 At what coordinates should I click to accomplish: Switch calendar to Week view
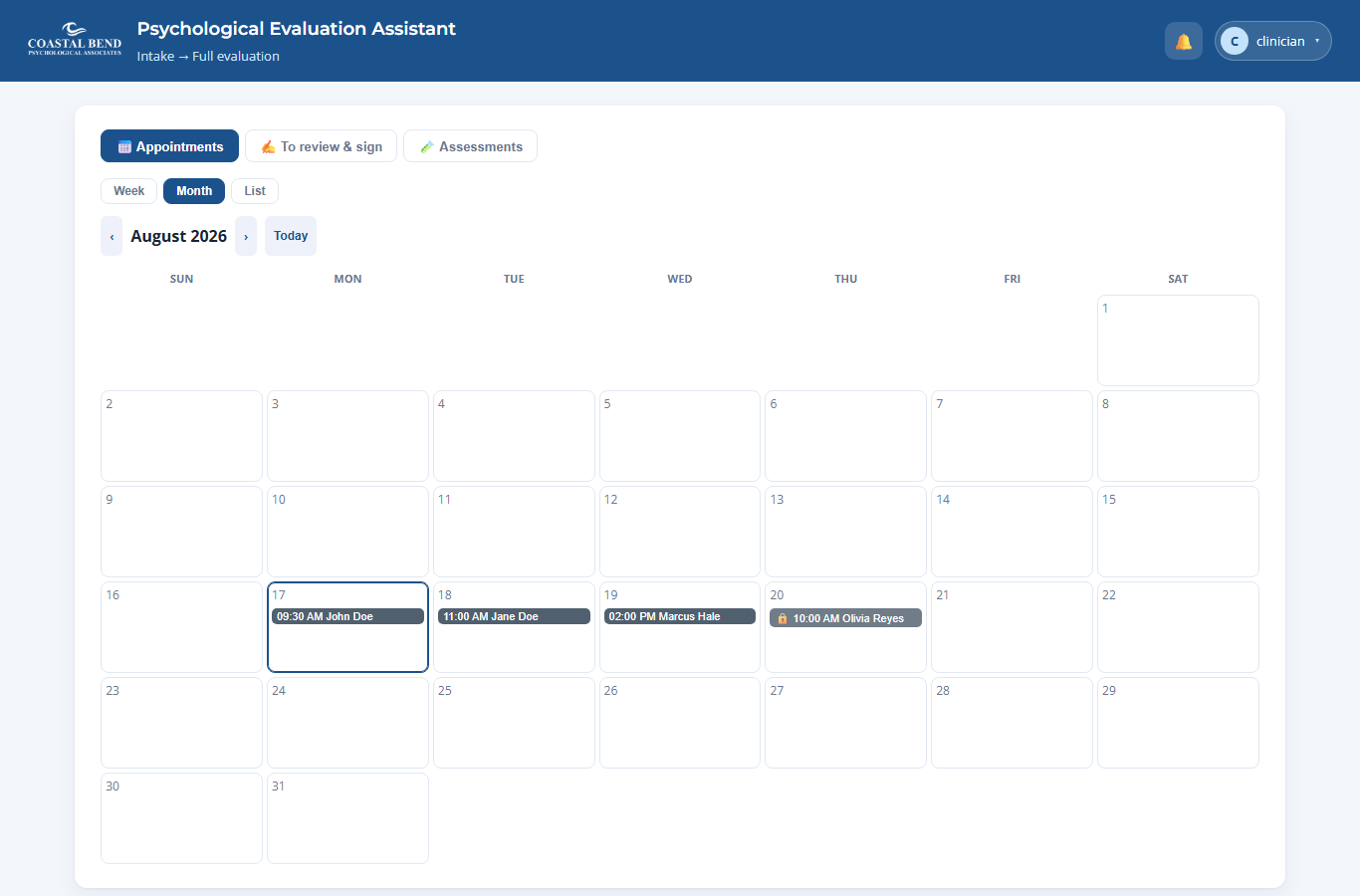coord(128,191)
